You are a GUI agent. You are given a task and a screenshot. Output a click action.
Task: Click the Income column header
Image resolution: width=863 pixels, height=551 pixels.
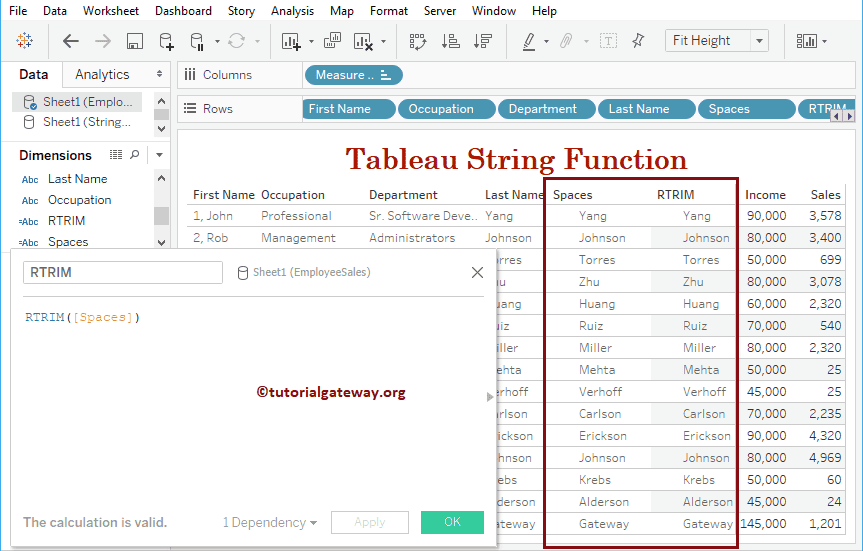click(x=765, y=195)
